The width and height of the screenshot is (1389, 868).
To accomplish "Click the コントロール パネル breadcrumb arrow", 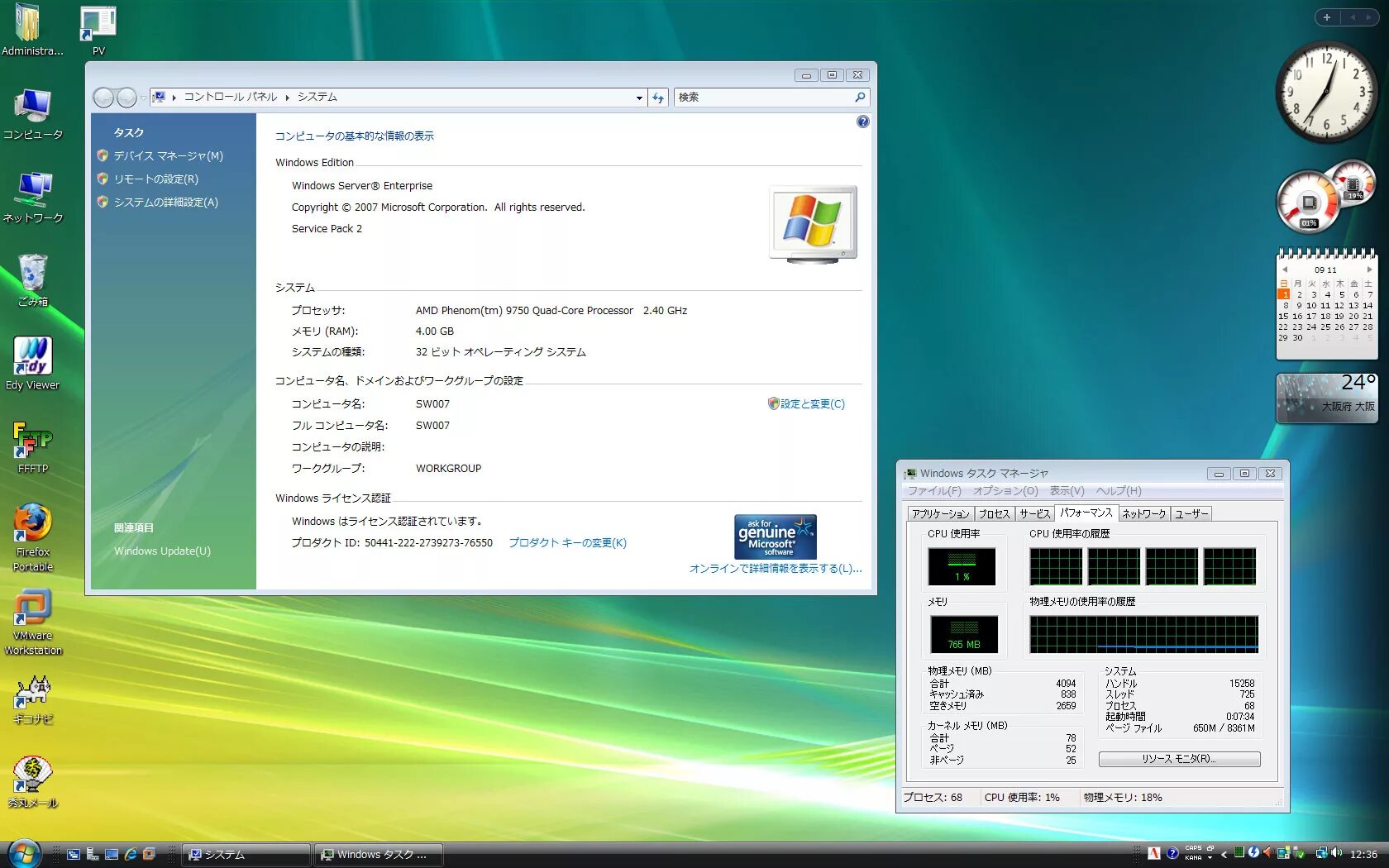I will click(x=288, y=98).
